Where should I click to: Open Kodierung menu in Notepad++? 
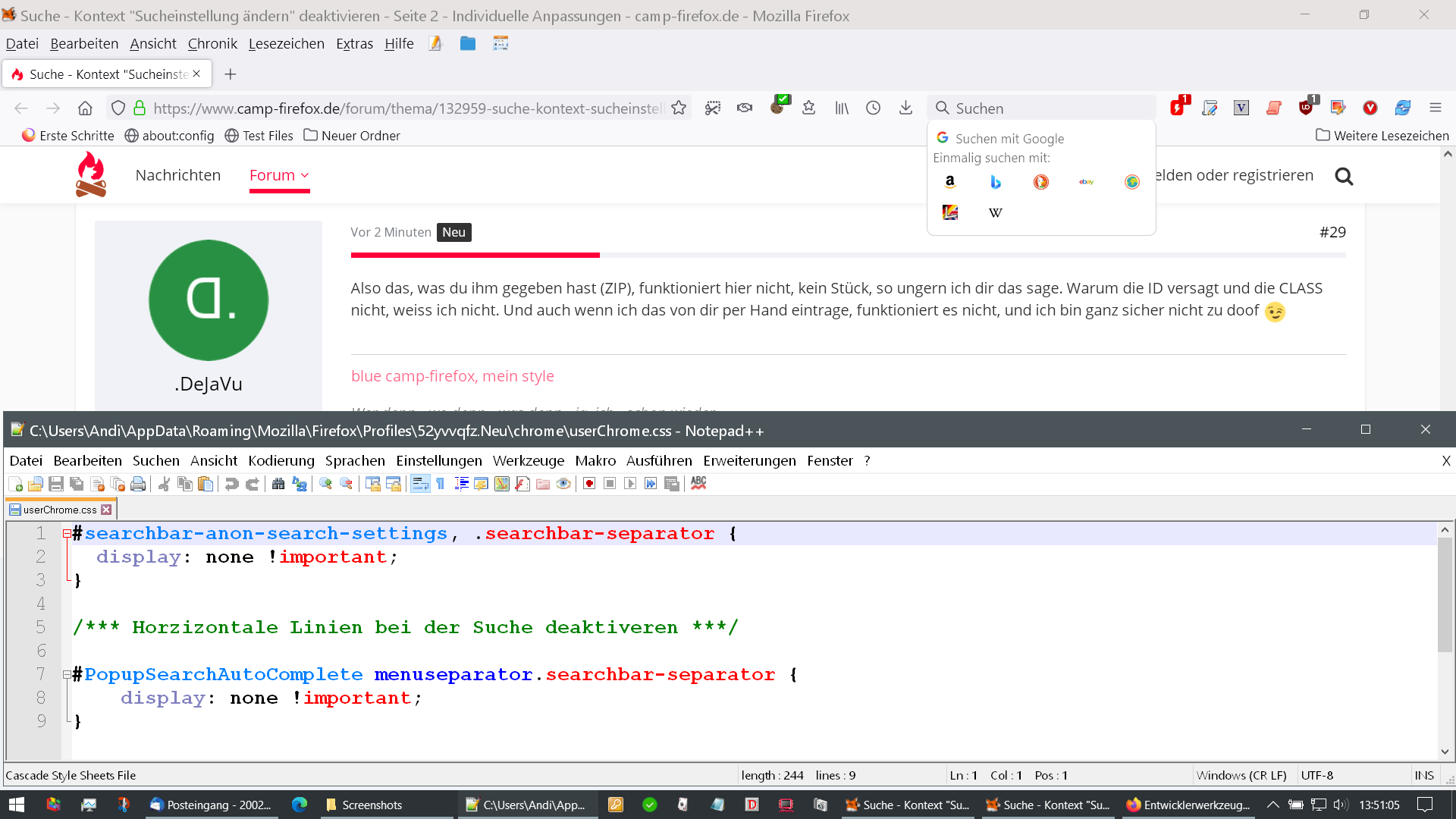[x=281, y=460]
